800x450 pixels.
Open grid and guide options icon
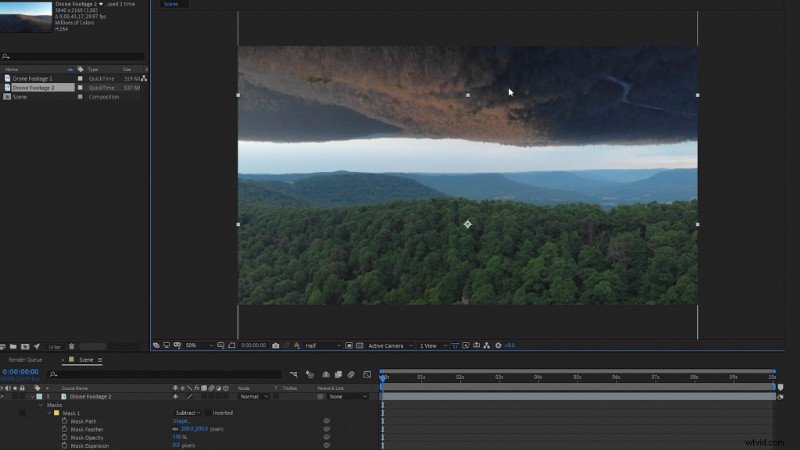click(x=220, y=345)
